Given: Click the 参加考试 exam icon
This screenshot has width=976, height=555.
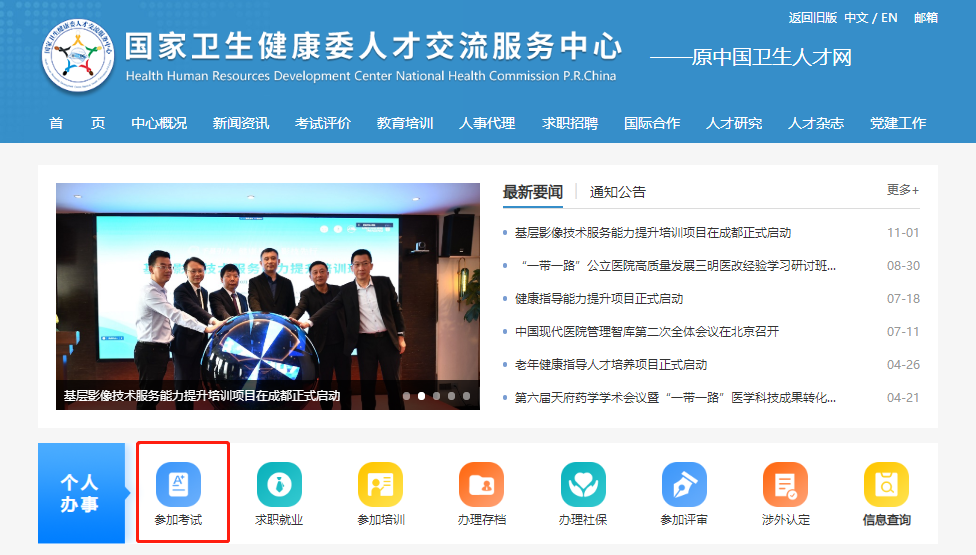Looking at the screenshot, I should pos(178,485).
